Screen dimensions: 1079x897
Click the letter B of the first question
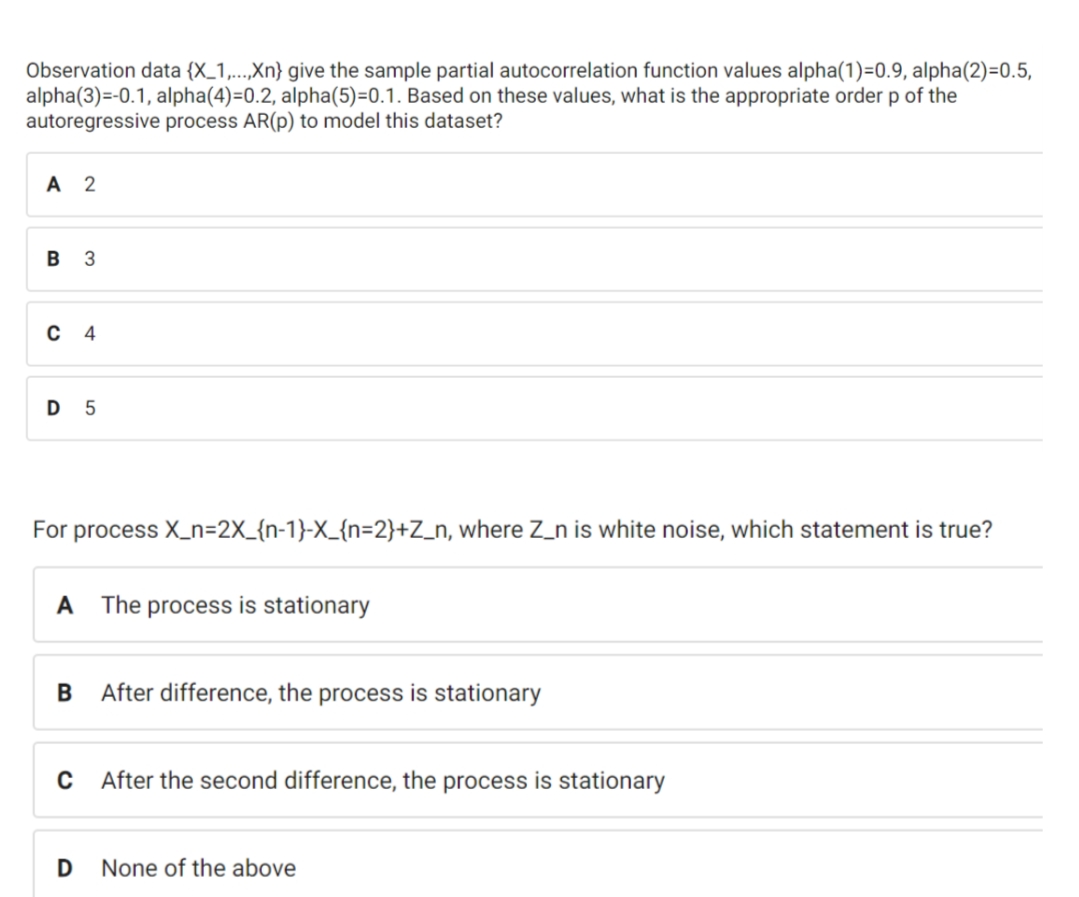pos(52,259)
